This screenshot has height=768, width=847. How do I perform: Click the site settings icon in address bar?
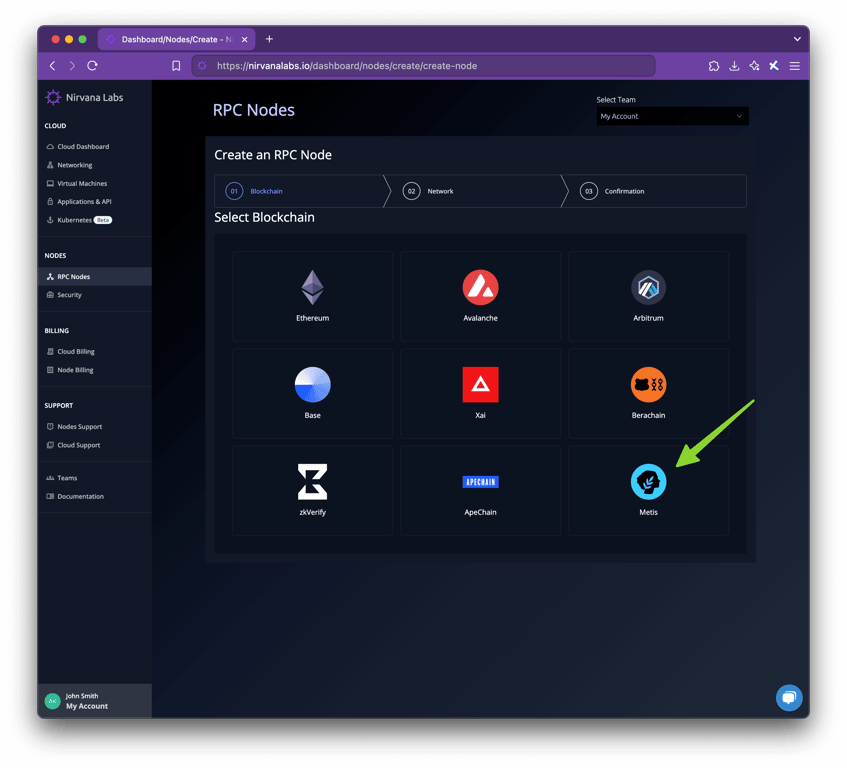(202, 66)
